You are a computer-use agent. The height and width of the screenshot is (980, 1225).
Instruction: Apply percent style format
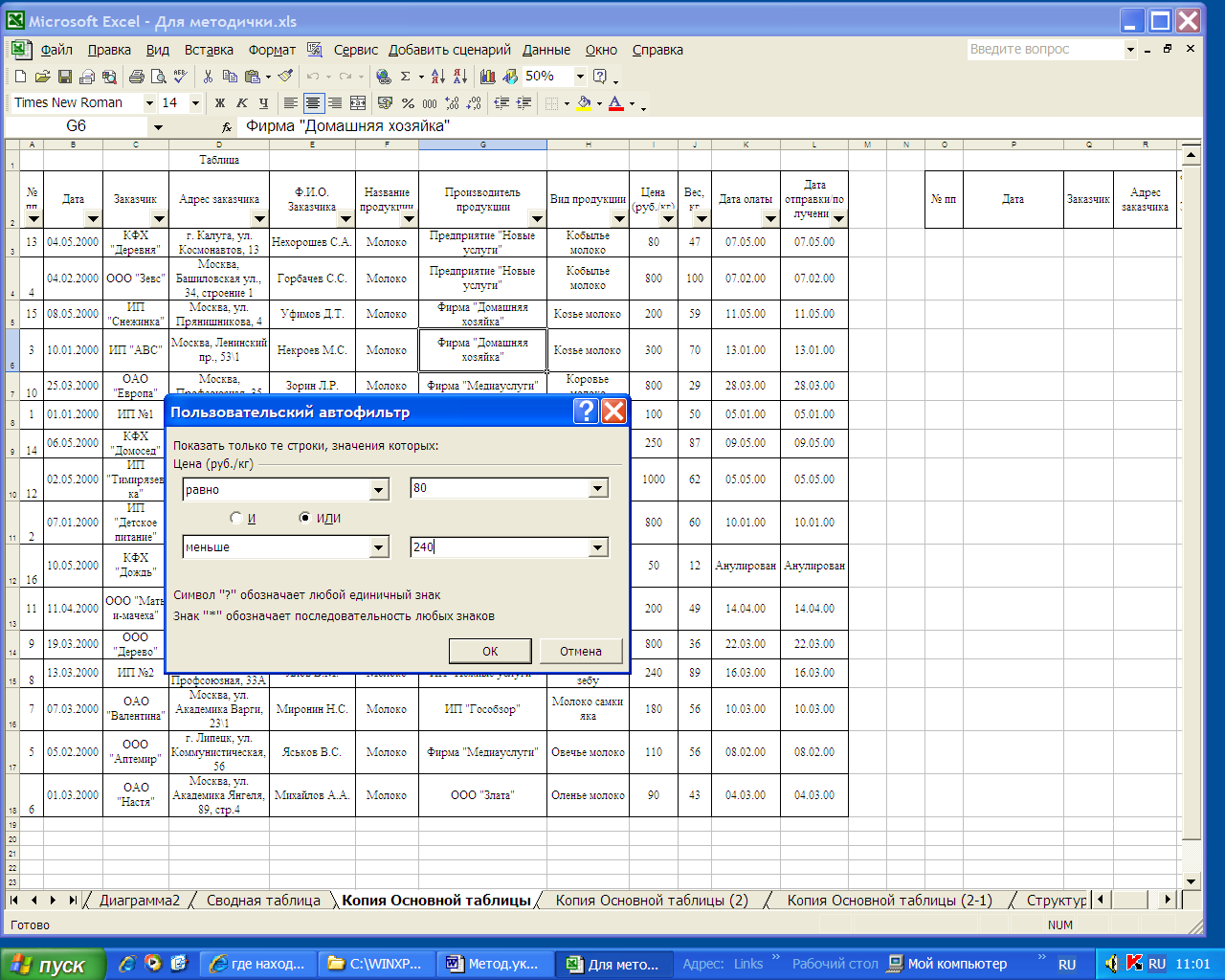click(x=408, y=102)
